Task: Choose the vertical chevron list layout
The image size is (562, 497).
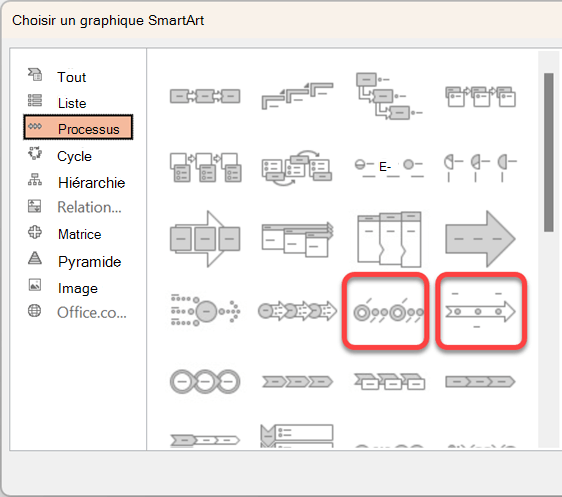Action: point(297,436)
